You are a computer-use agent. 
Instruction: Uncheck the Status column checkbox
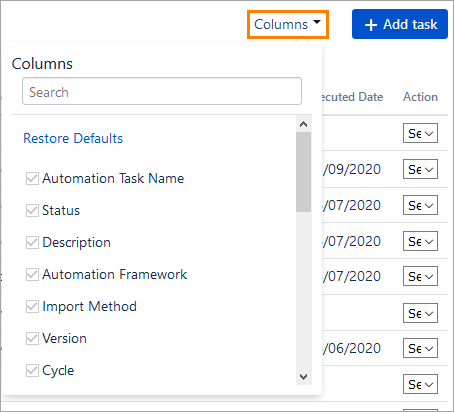click(x=32, y=210)
